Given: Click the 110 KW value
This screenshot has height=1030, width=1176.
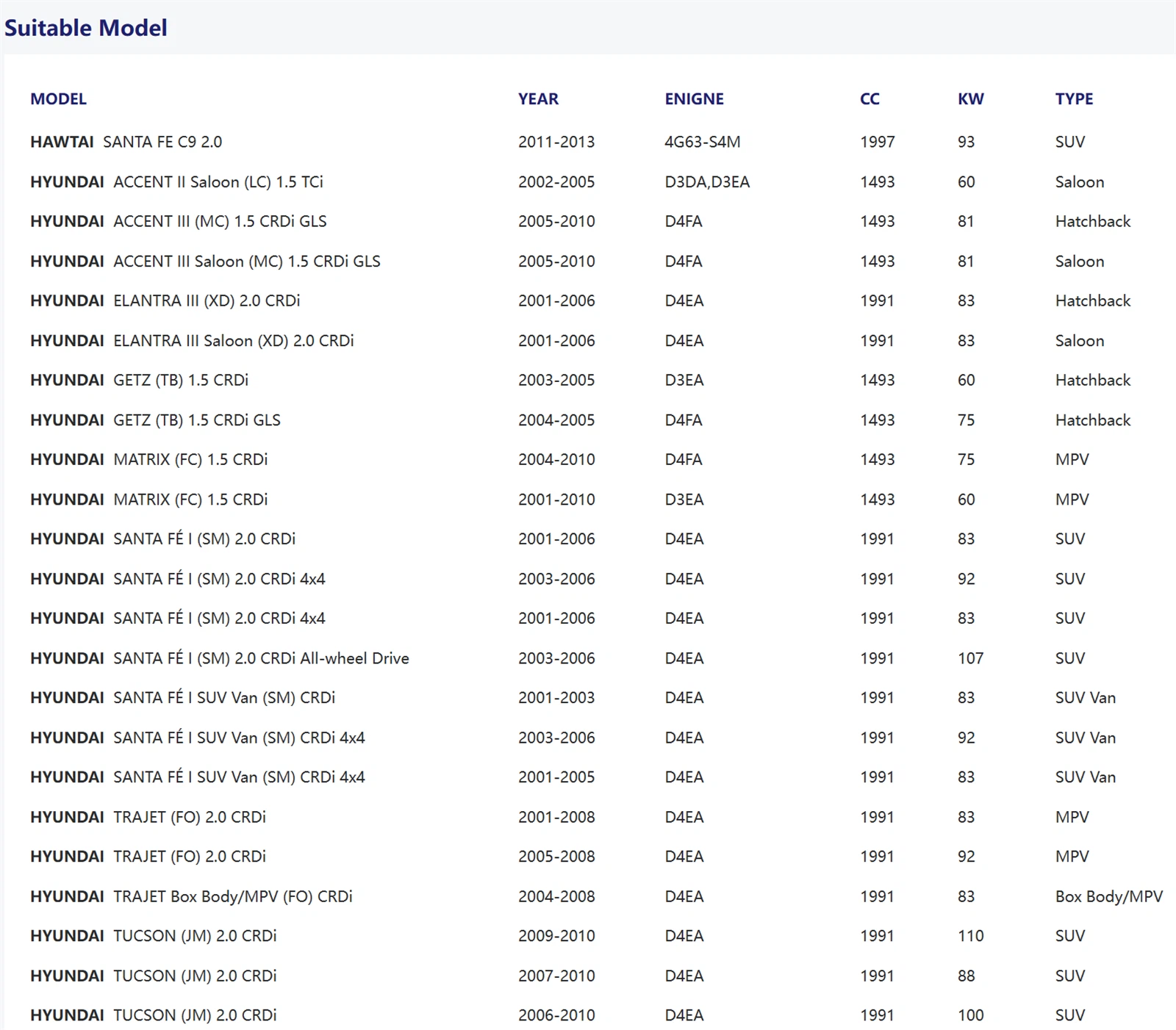Looking at the screenshot, I should coord(970,936).
